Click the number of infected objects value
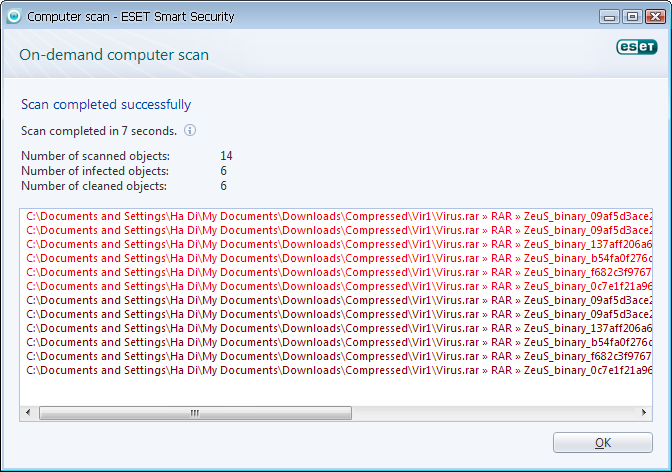The image size is (672, 472). pyautogui.click(x=223, y=171)
